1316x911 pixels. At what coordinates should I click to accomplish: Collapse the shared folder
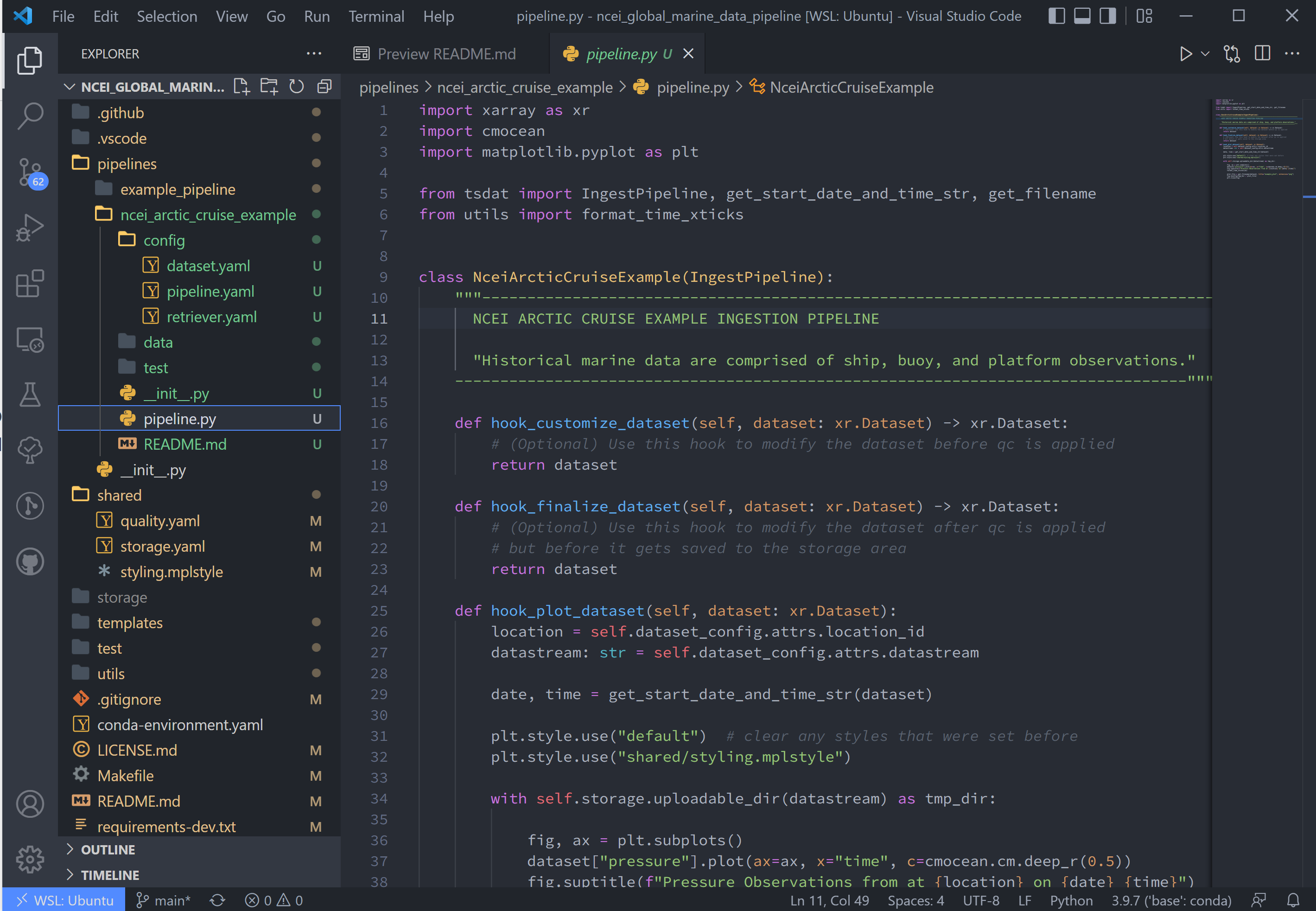pyautogui.click(x=200, y=495)
